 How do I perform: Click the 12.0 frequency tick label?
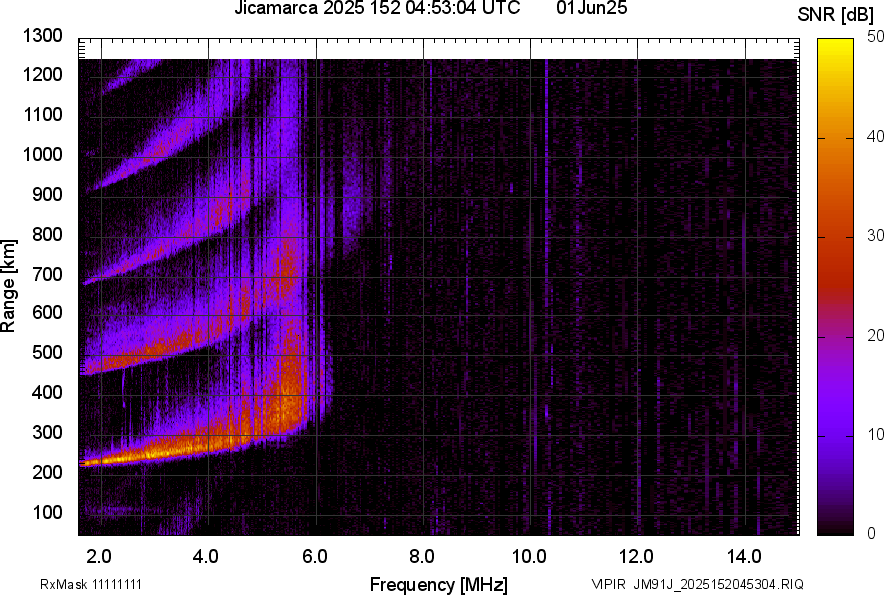pos(636,557)
